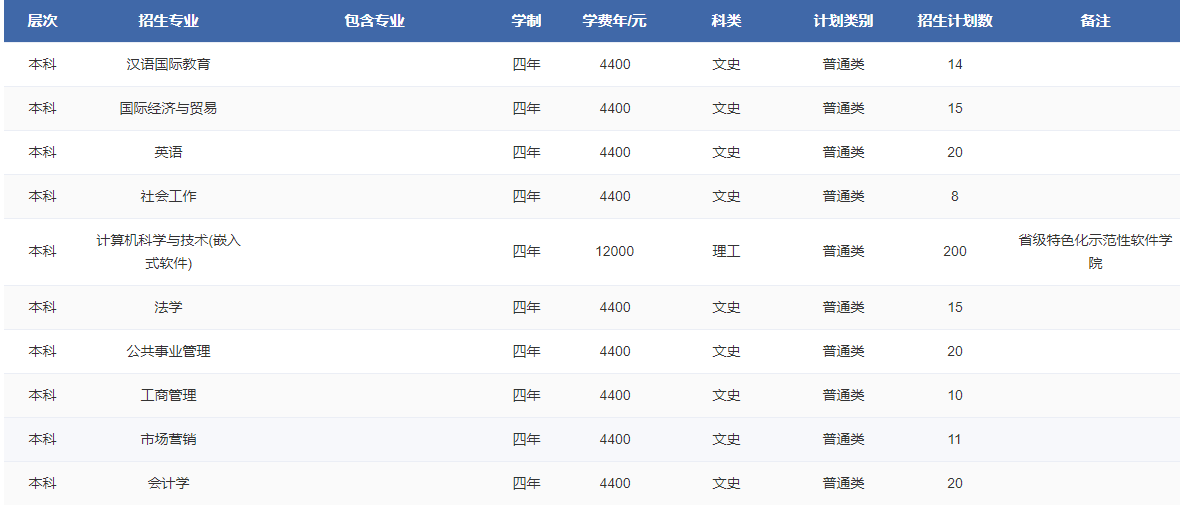
Task: Click the 招生专业 column header
Action: click(168, 21)
